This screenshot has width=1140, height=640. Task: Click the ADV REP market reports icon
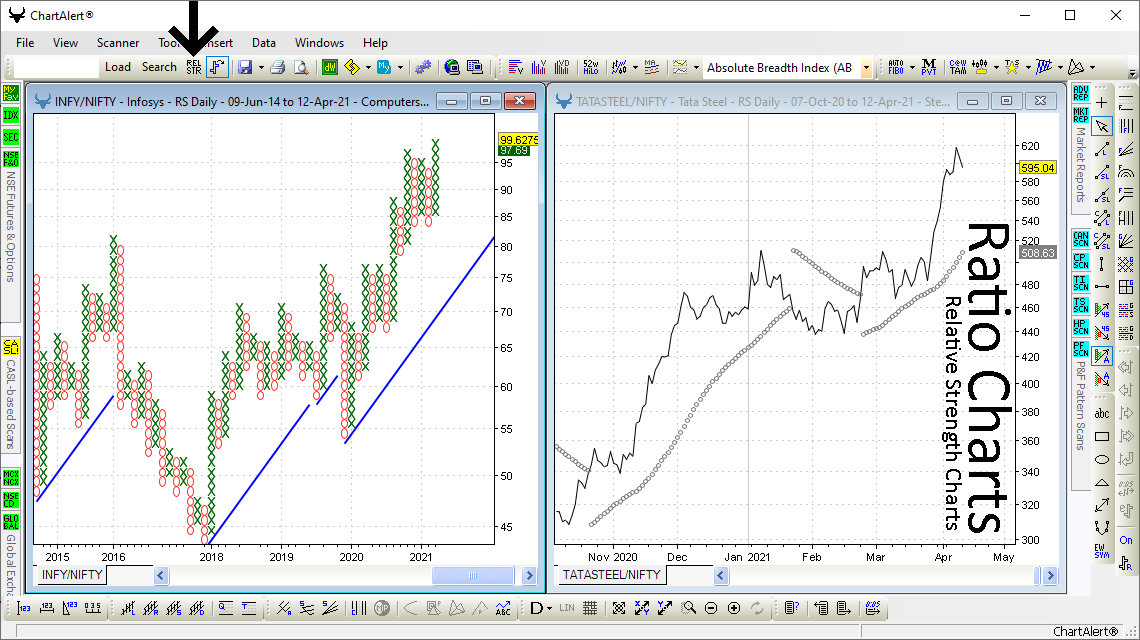pyautogui.click(x=1080, y=93)
